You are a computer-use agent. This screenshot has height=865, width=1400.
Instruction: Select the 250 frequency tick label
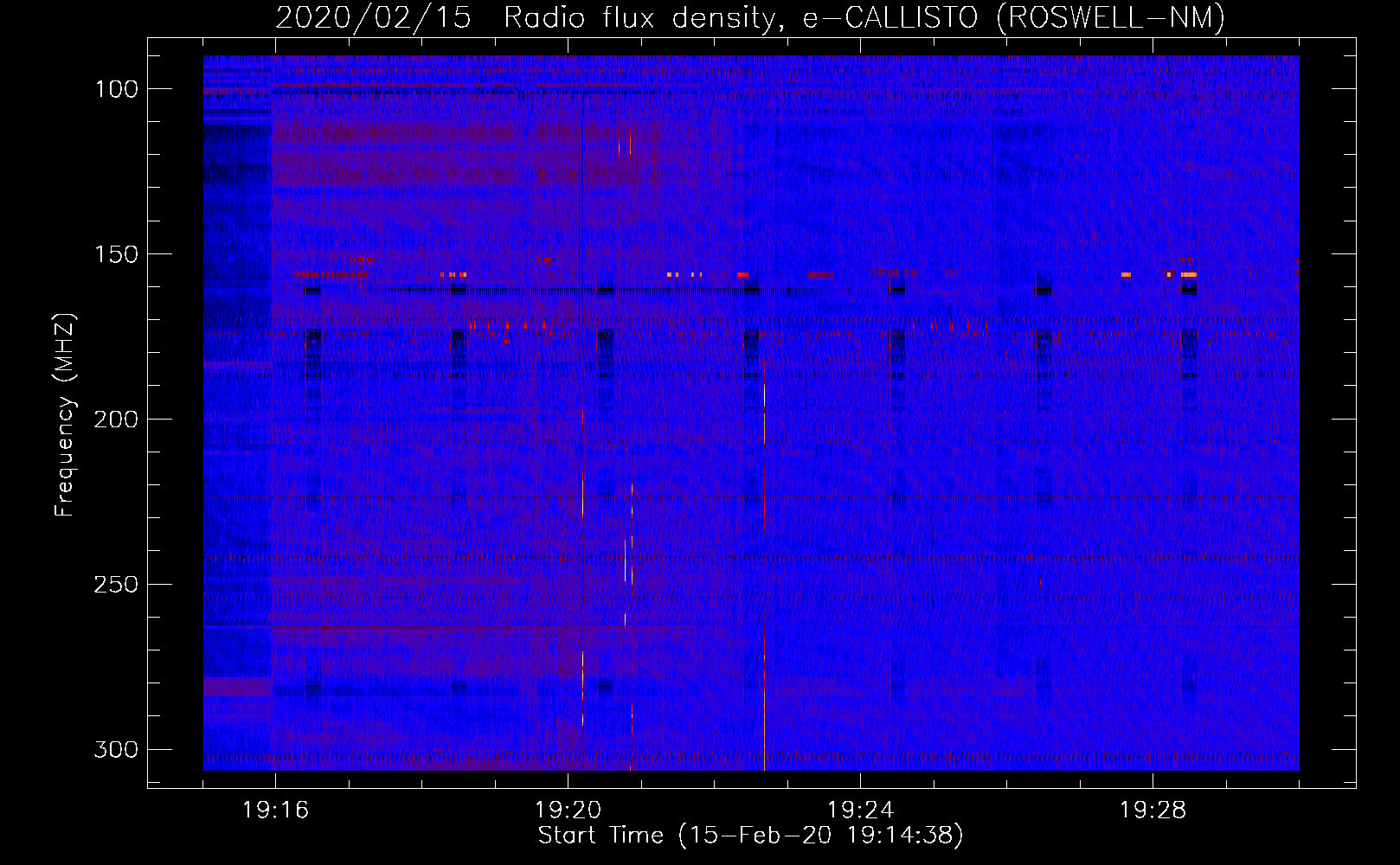[x=116, y=585]
